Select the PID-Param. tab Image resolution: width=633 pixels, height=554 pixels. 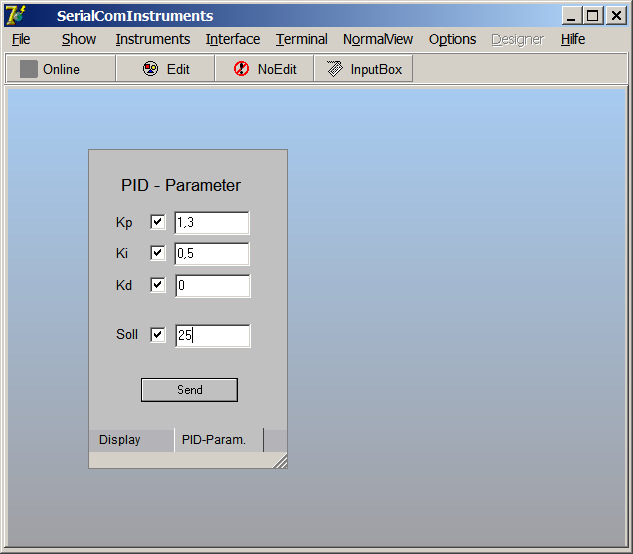pyautogui.click(x=218, y=440)
